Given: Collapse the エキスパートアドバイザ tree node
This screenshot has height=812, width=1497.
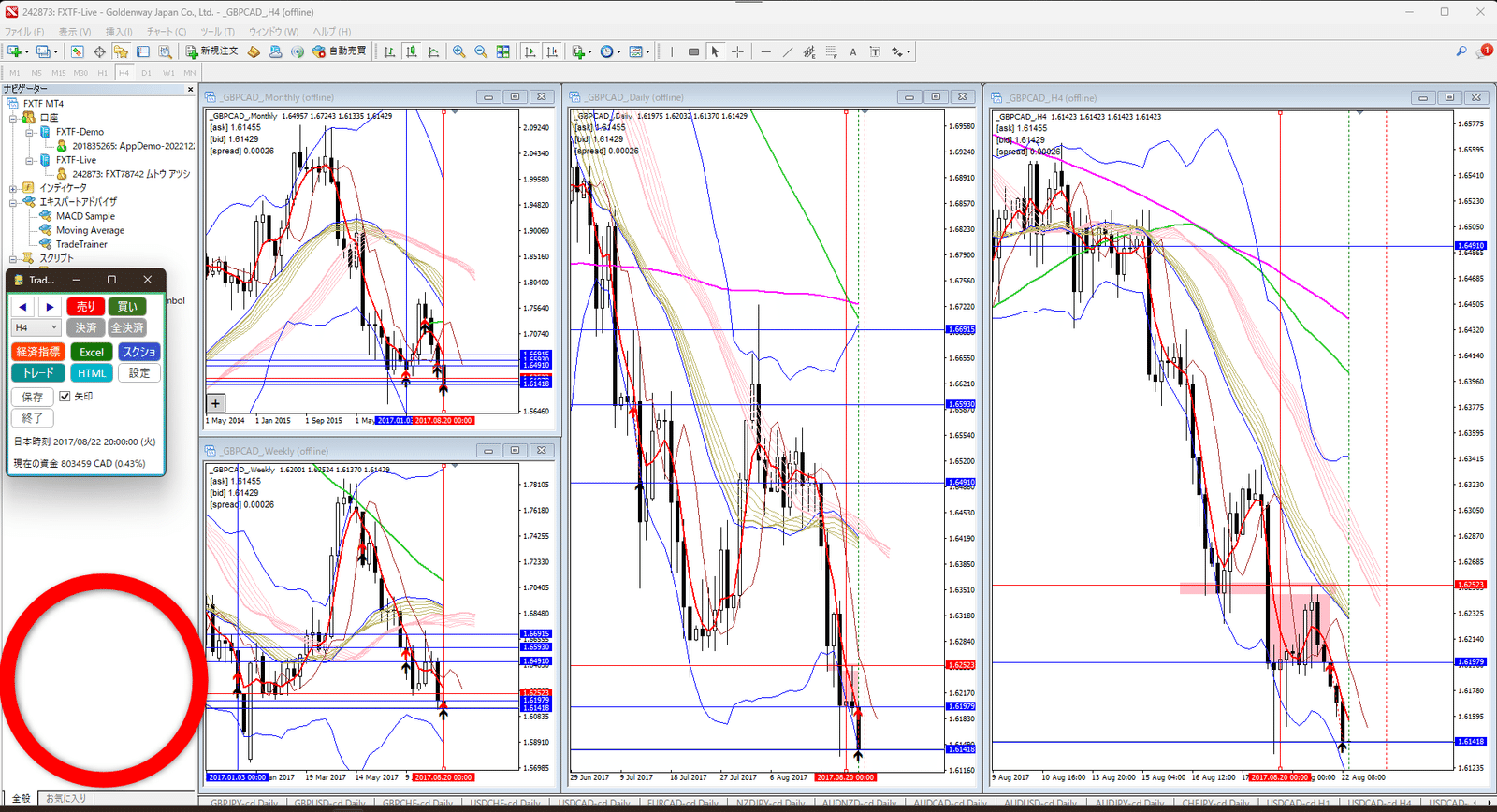Looking at the screenshot, I should point(13,202).
